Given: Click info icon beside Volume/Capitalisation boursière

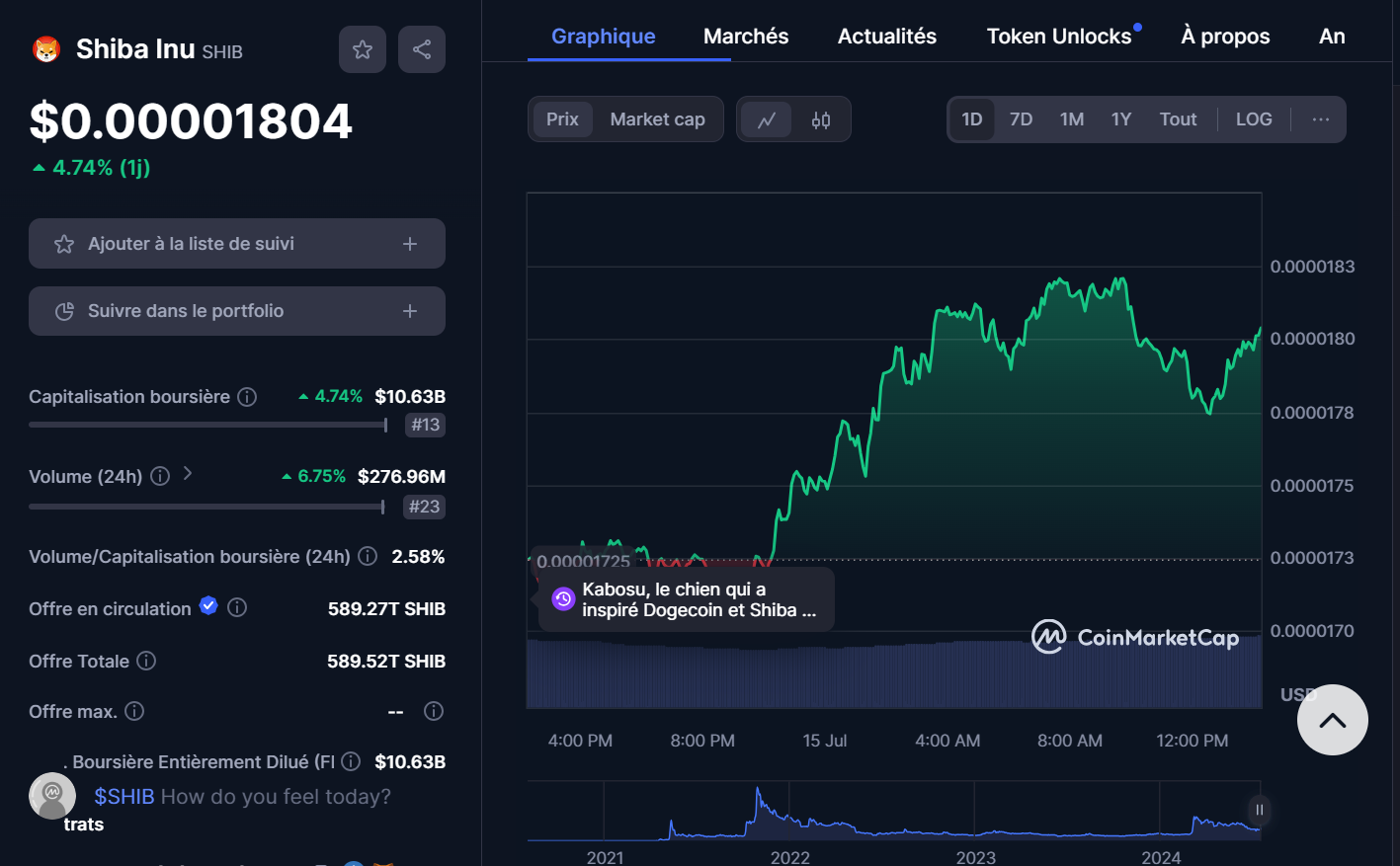Looking at the screenshot, I should 368,556.
